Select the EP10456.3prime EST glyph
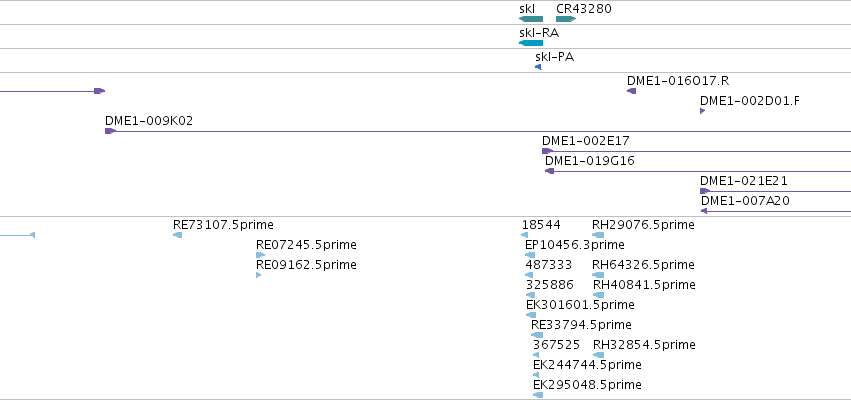Screen dimensions: 851x400 pyautogui.click(x=530, y=255)
